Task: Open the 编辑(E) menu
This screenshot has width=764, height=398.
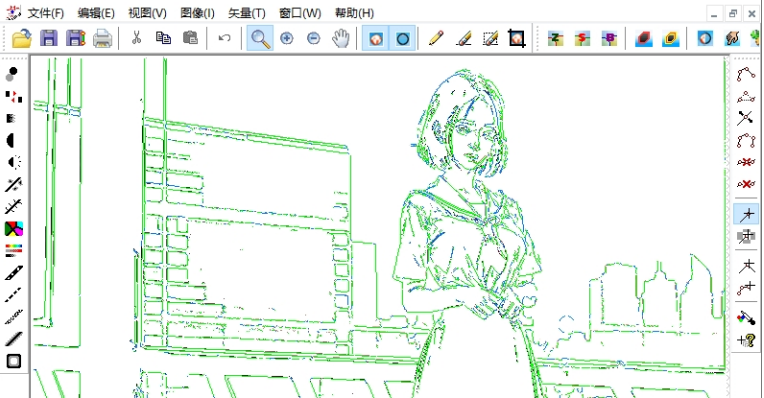Action: (96, 13)
